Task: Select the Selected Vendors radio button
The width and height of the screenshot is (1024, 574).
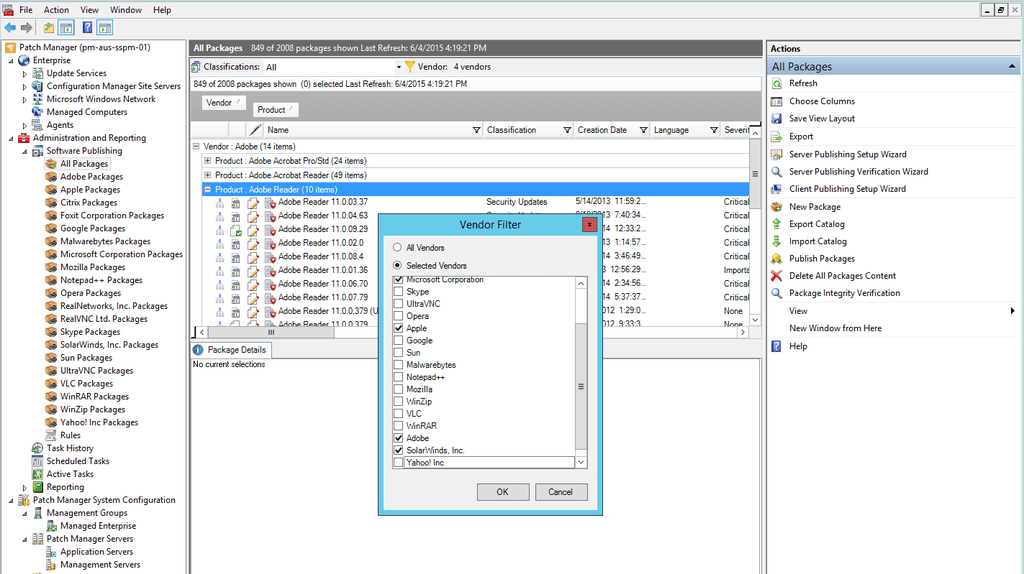Action: (397, 265)
